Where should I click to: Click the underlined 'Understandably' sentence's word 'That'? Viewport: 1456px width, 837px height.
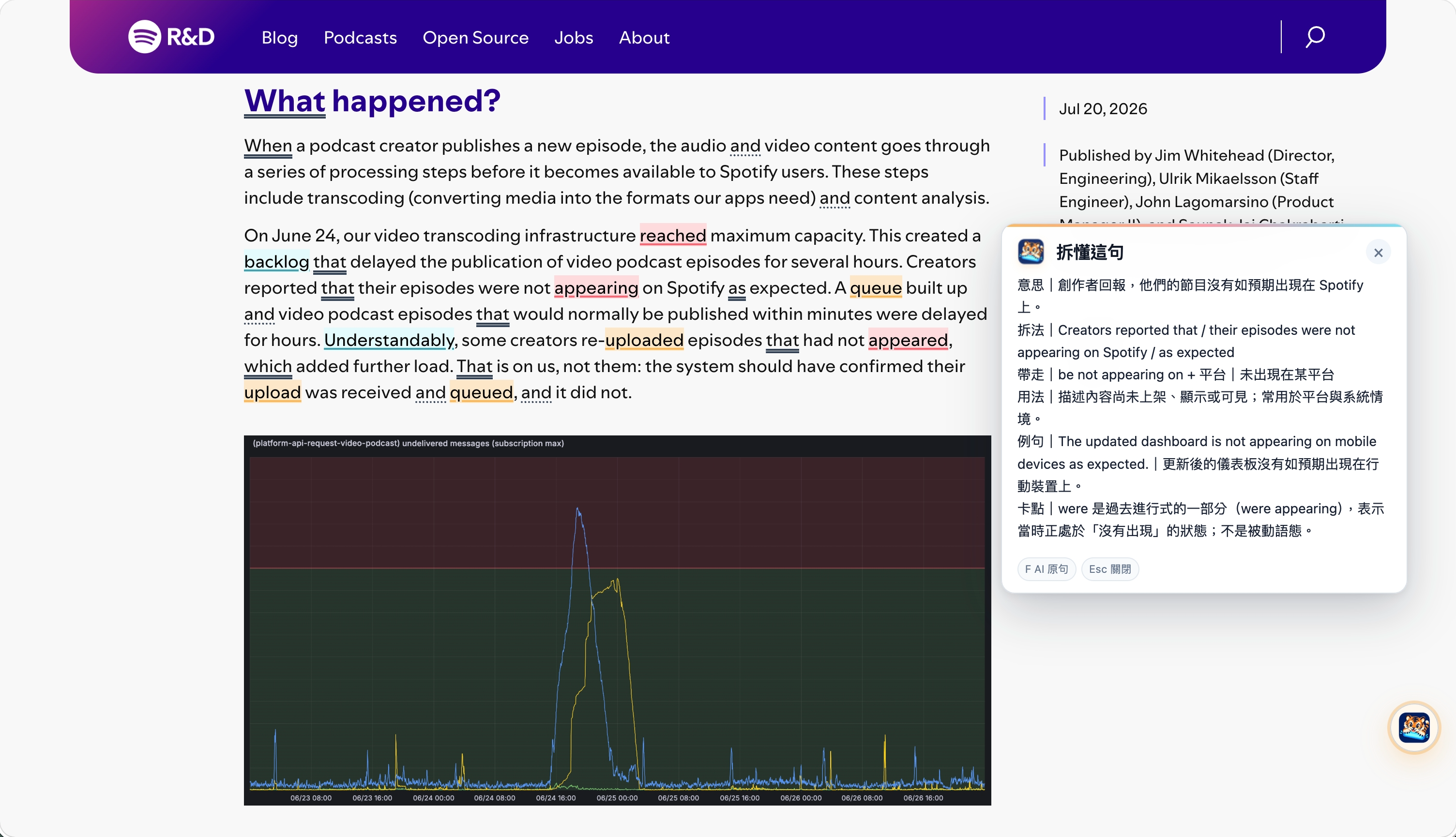click(x=474, y=367)
